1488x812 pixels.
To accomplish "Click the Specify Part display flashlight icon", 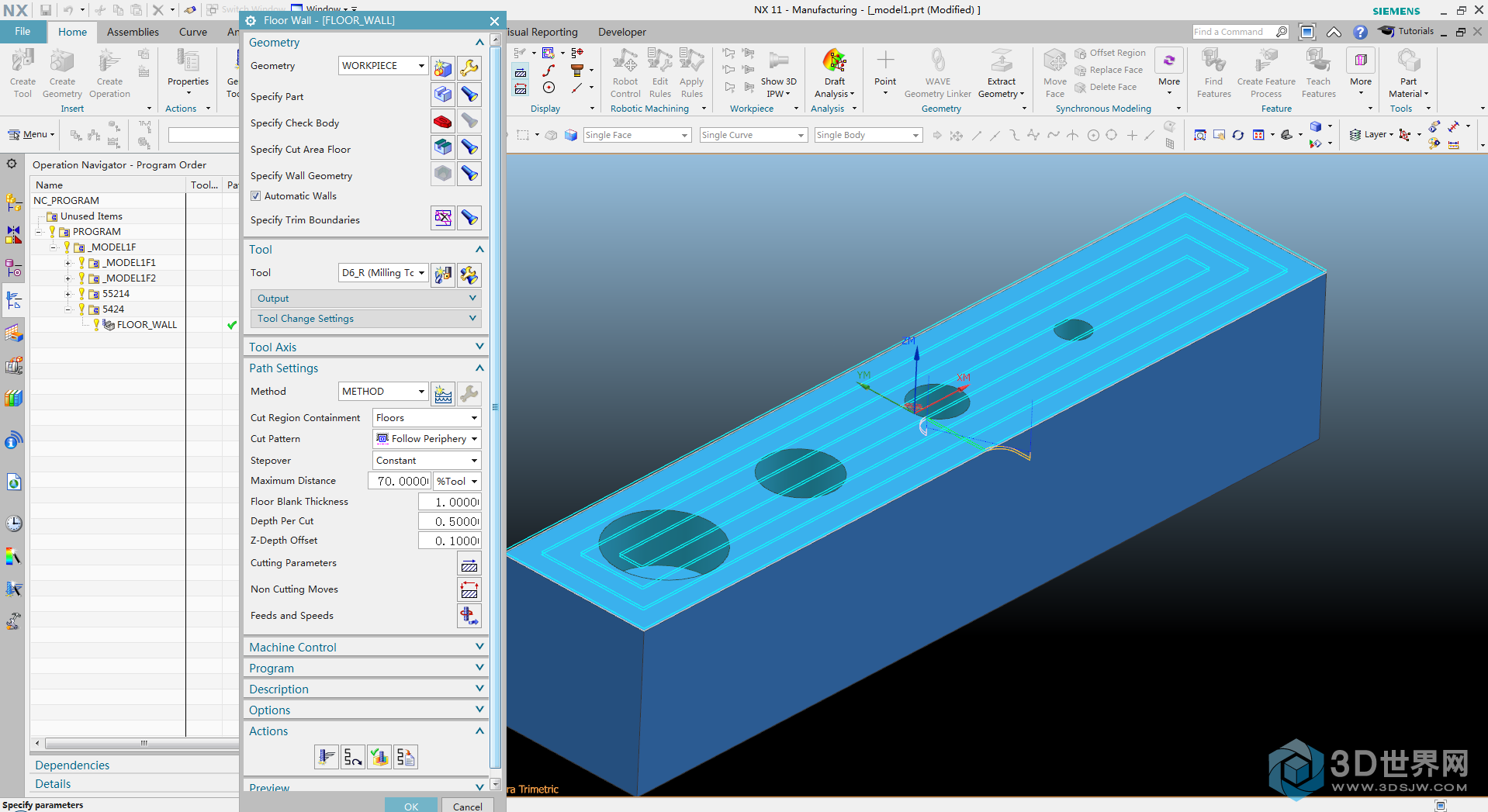I will (469, 95).
